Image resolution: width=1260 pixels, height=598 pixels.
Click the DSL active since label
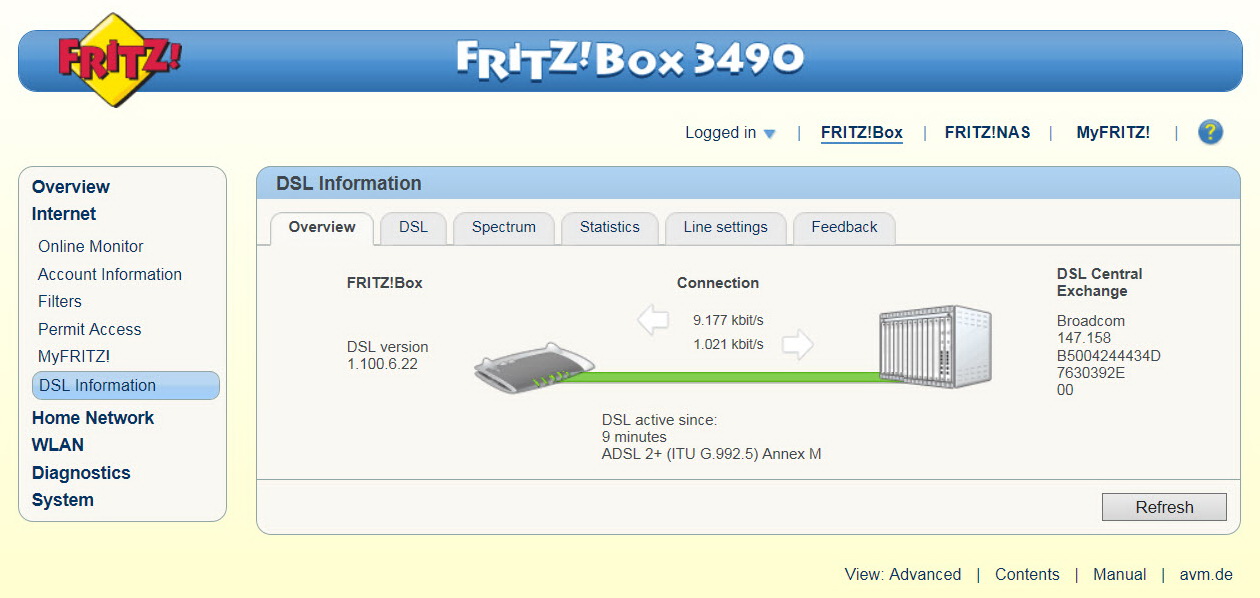tap(660, 420)
